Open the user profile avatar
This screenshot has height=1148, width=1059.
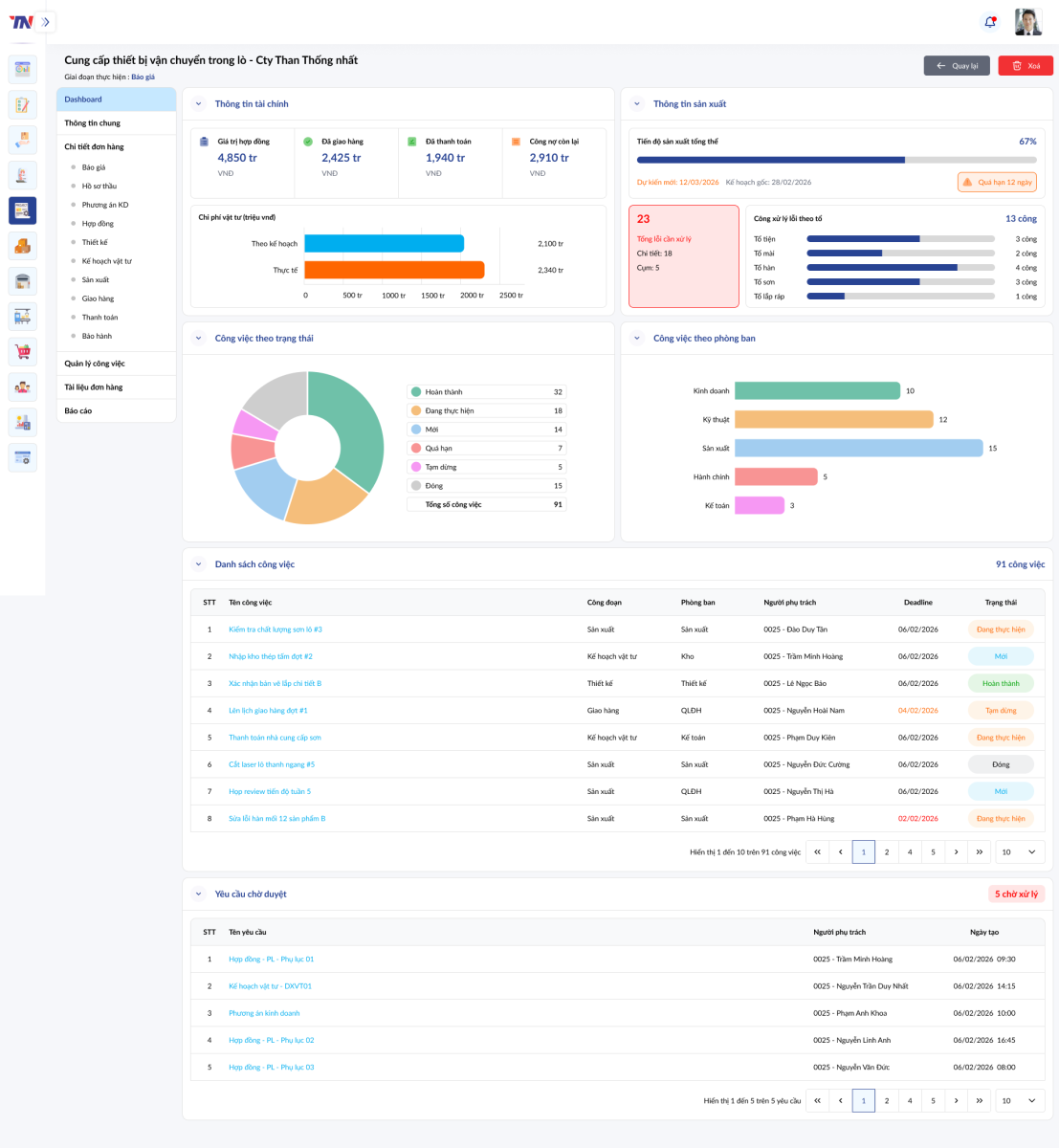pos(1028,22)
